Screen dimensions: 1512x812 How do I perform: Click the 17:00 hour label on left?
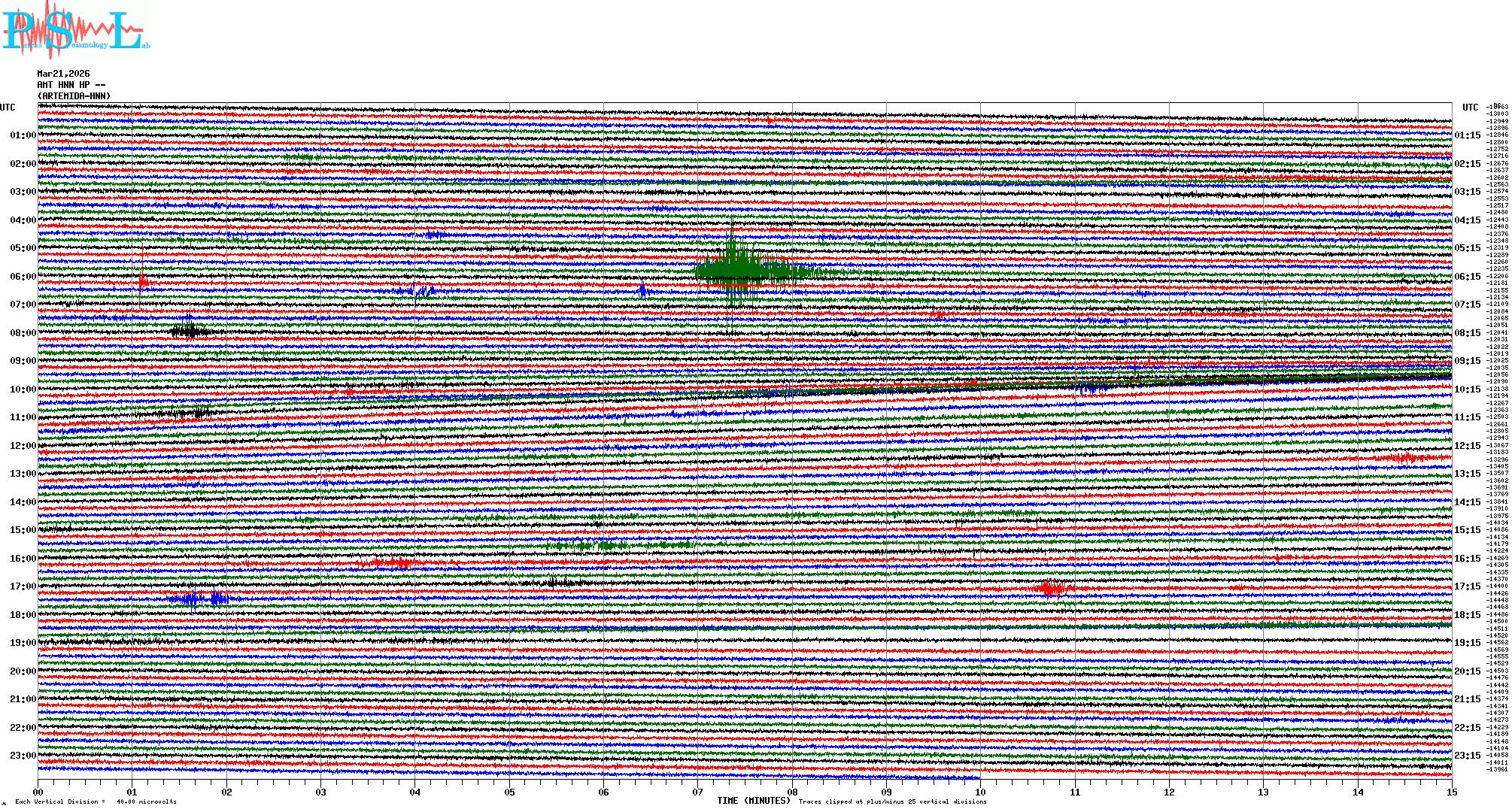(23, 586)
